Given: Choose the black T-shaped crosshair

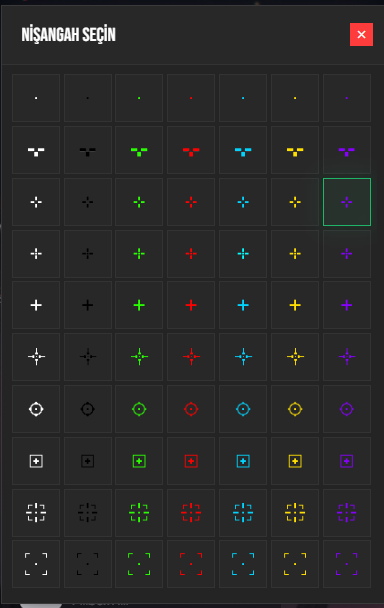Looking at the screenshot, I should click(88, 150).
